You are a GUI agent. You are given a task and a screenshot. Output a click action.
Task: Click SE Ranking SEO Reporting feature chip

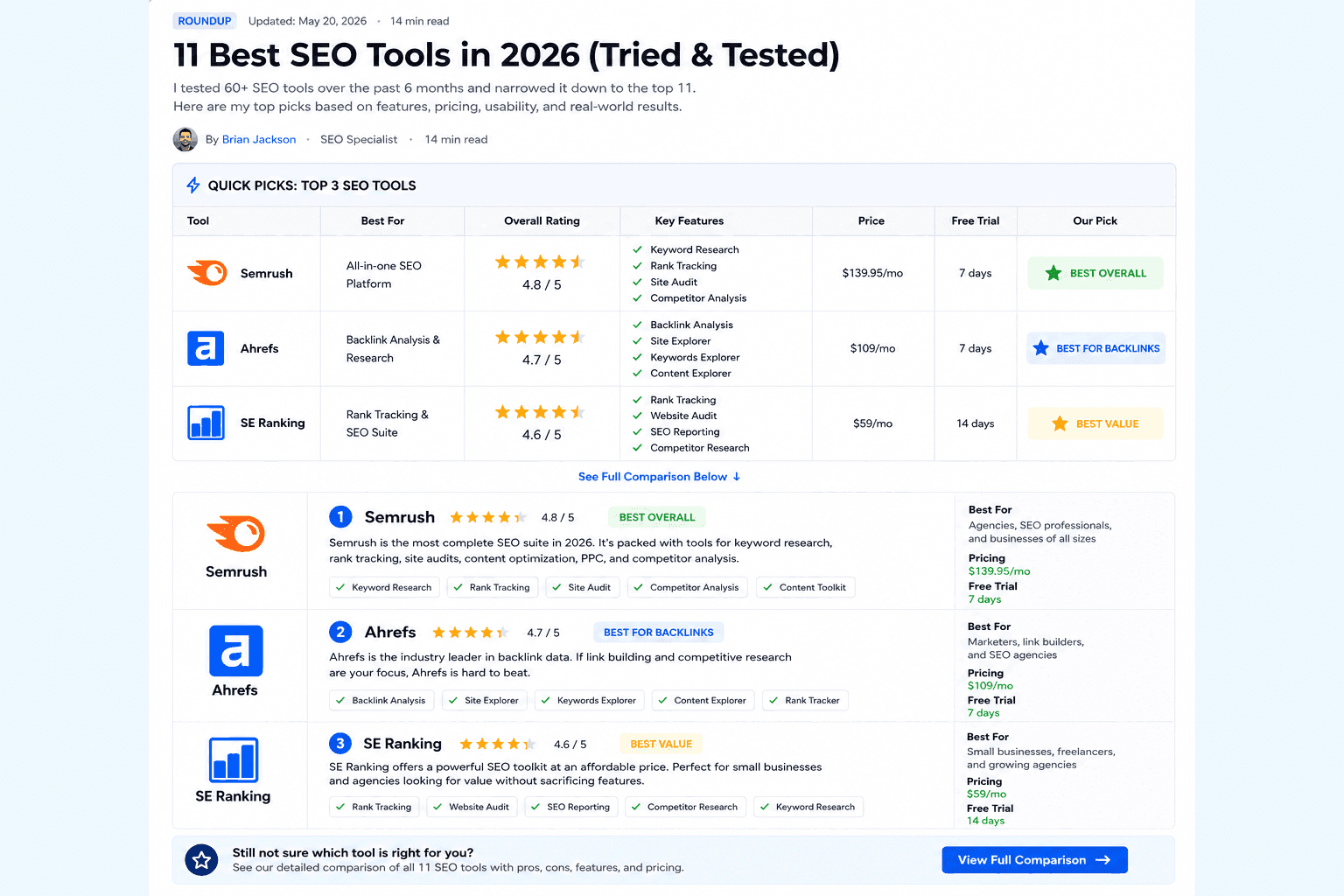[x=571, y=807]
